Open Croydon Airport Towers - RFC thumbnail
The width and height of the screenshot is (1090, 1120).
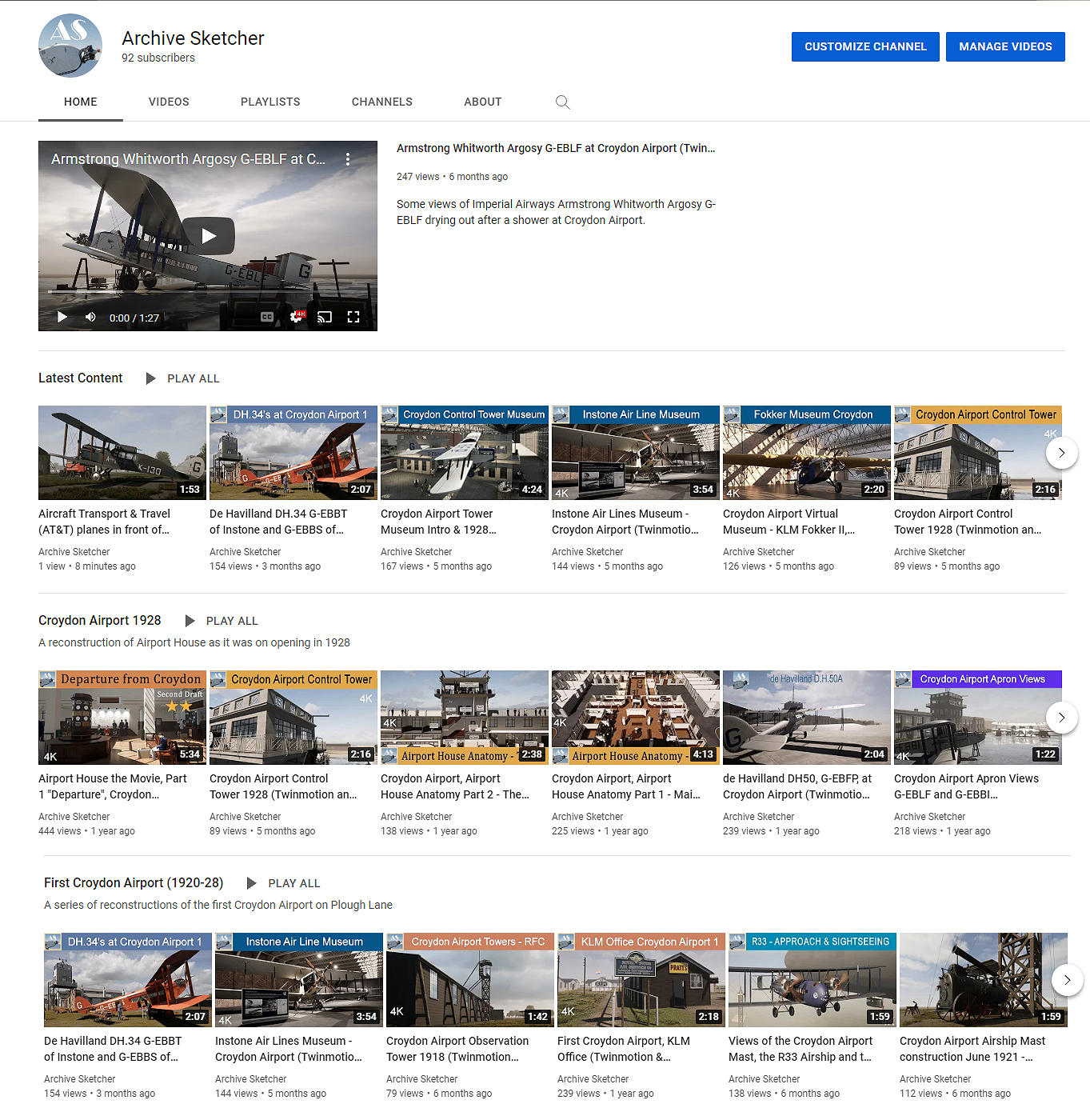coord(470,980)
